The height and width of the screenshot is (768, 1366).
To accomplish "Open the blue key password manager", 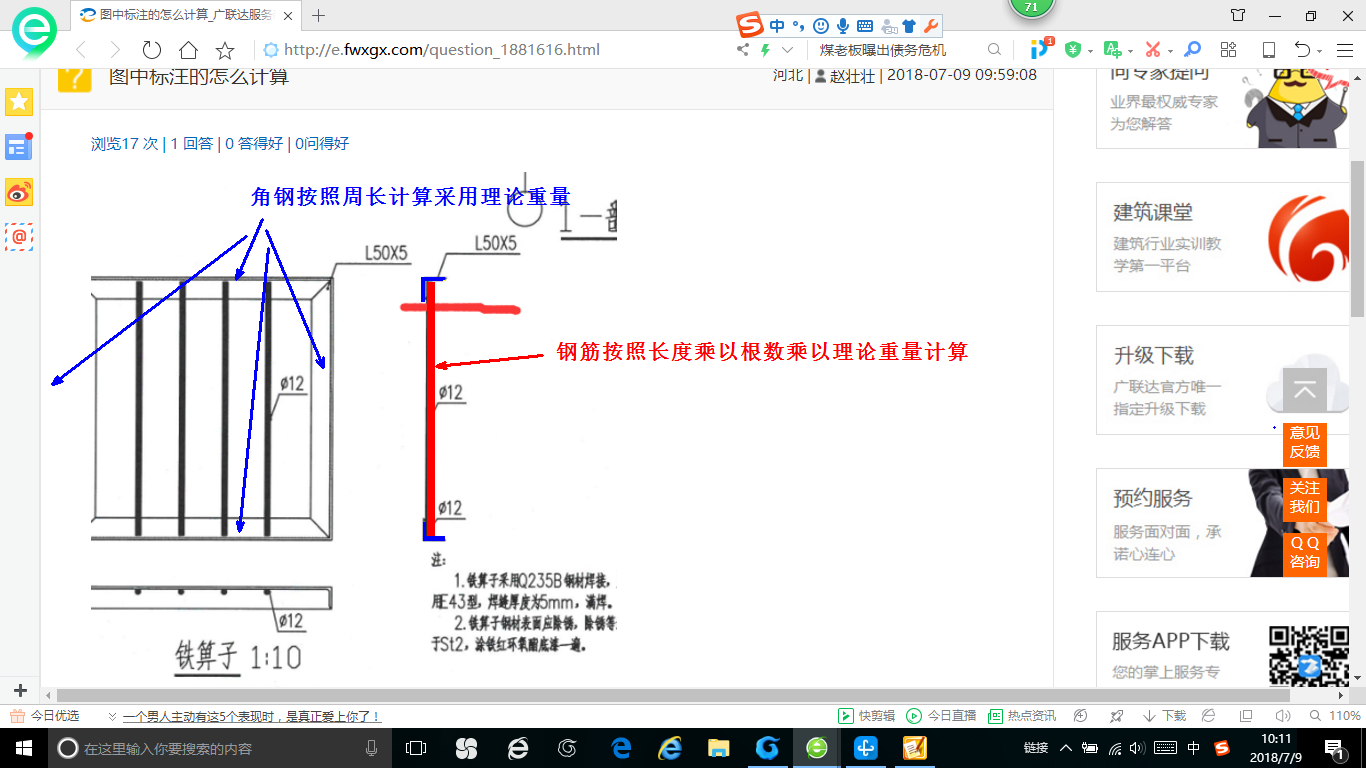I will pos(1192,50).
